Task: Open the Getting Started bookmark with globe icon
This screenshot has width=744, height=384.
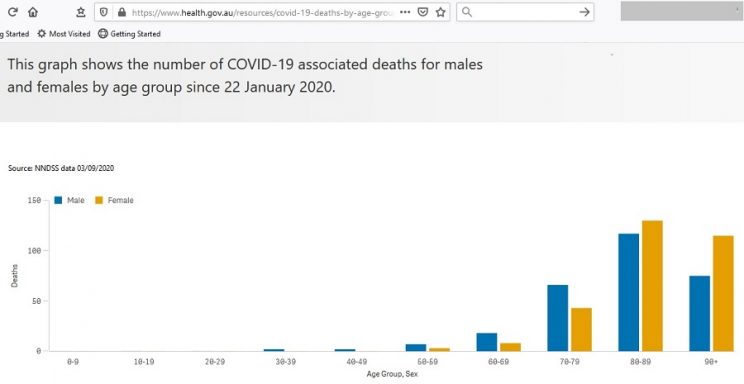Action: pyautogui.click(x=129, y=34)
